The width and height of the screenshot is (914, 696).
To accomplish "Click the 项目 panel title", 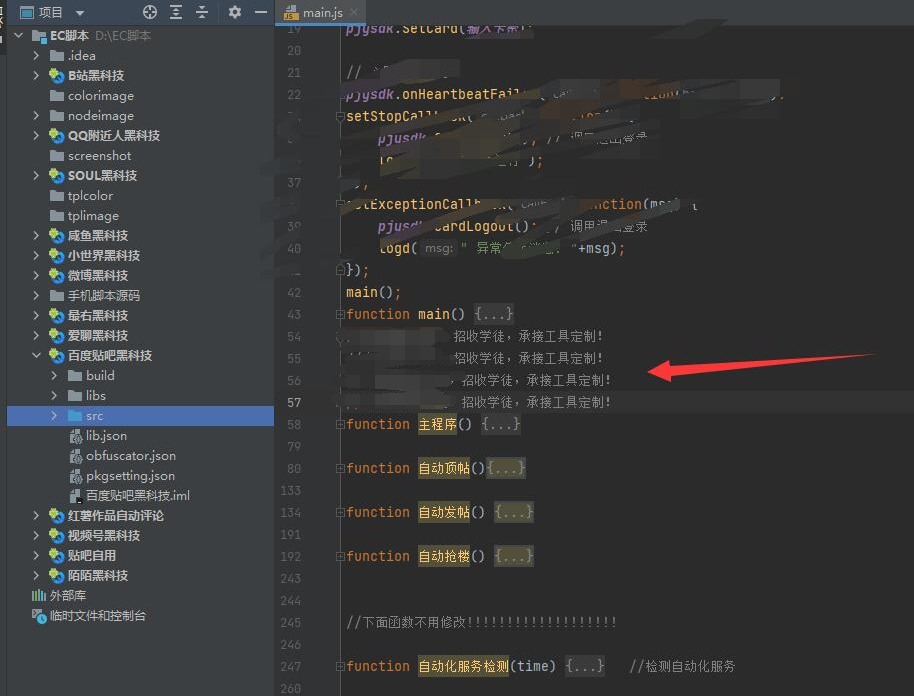I will click(x=50, y=12).
